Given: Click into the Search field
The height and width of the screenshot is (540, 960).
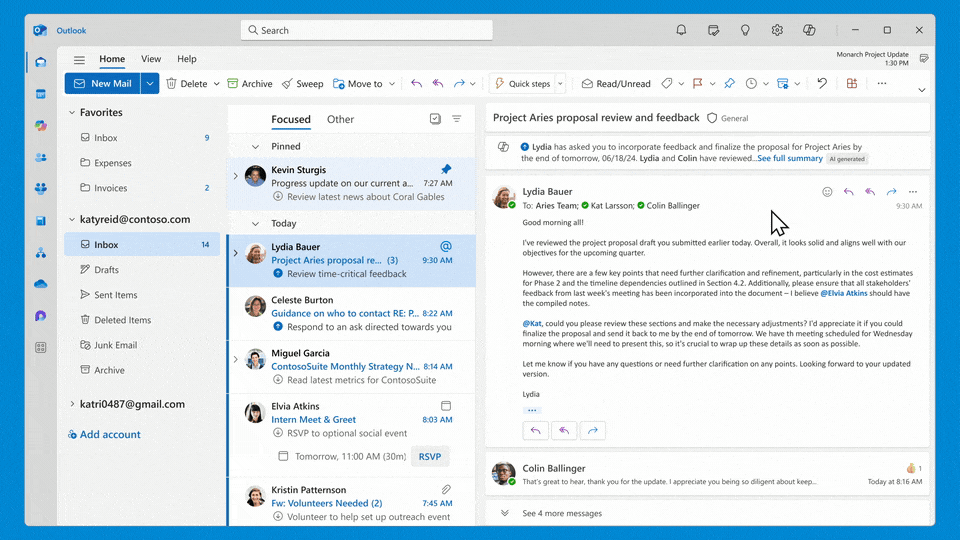Looking at the screenshot, I should point(367,30).
